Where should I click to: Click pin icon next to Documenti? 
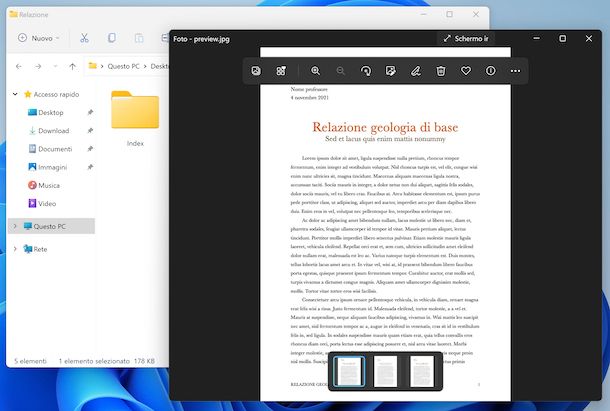coord(90,149)
